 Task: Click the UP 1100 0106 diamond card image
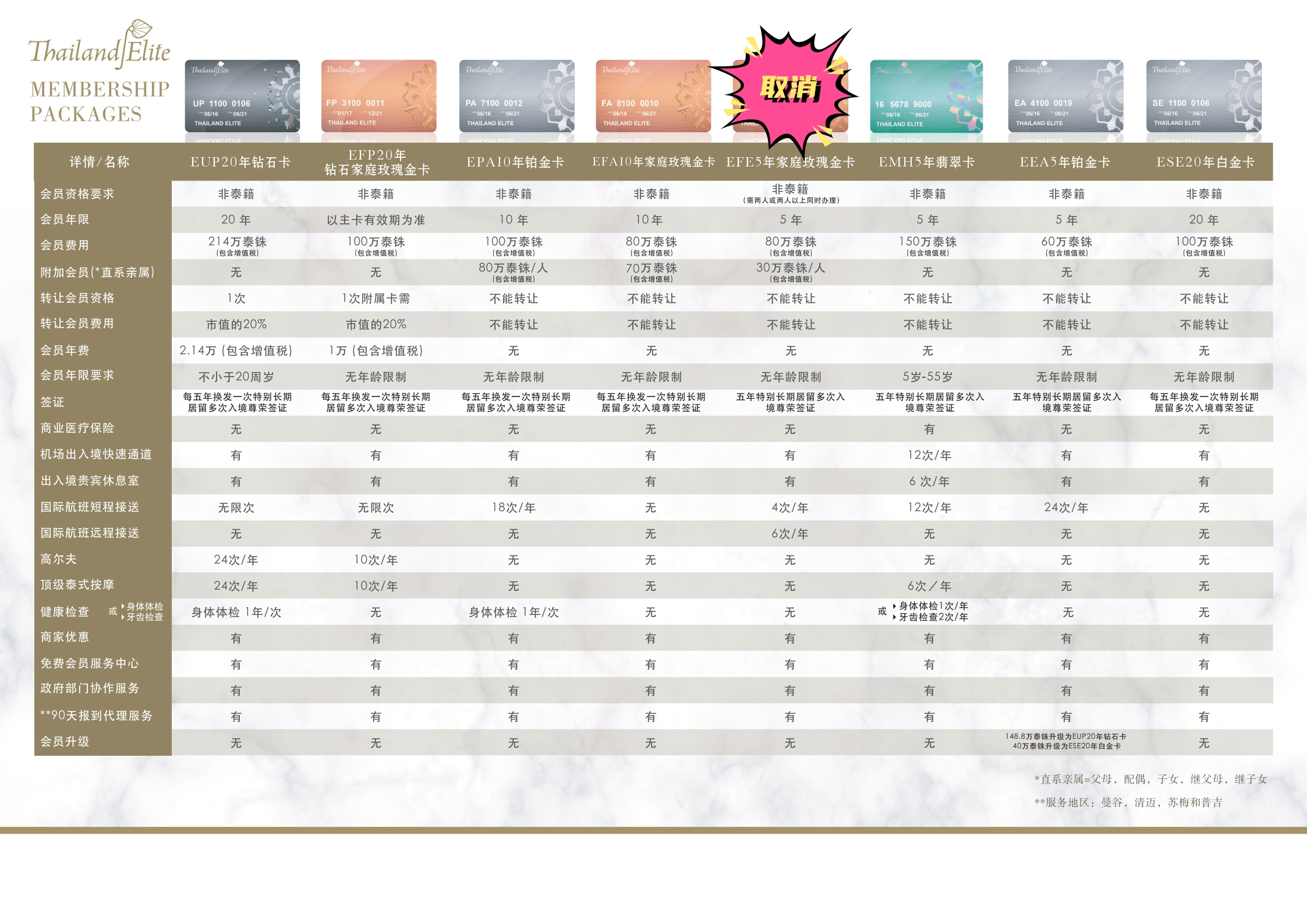(x=242, y=96)
